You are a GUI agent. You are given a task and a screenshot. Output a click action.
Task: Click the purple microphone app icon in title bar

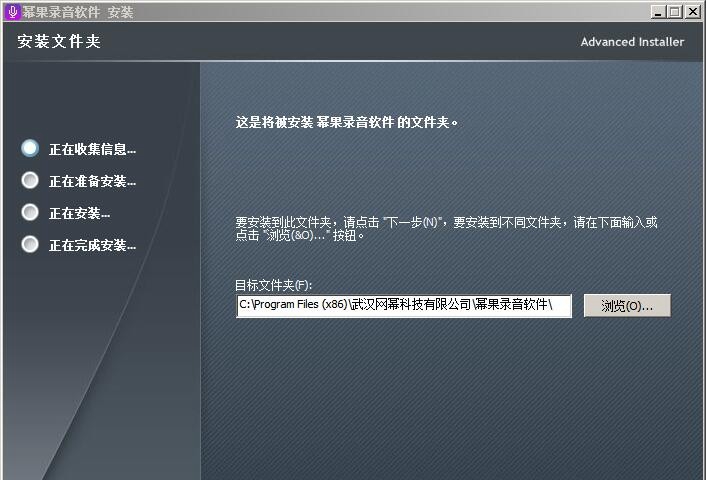coord(13,12)
